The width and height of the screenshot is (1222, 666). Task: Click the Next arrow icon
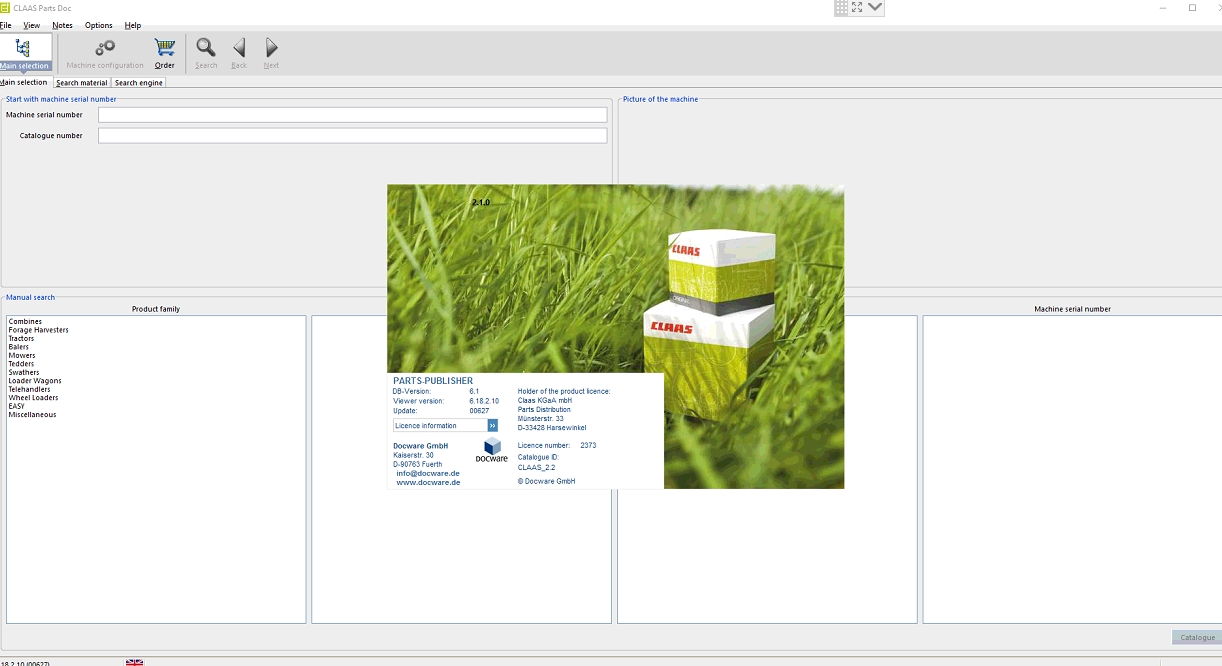click(x=270, y=48)
